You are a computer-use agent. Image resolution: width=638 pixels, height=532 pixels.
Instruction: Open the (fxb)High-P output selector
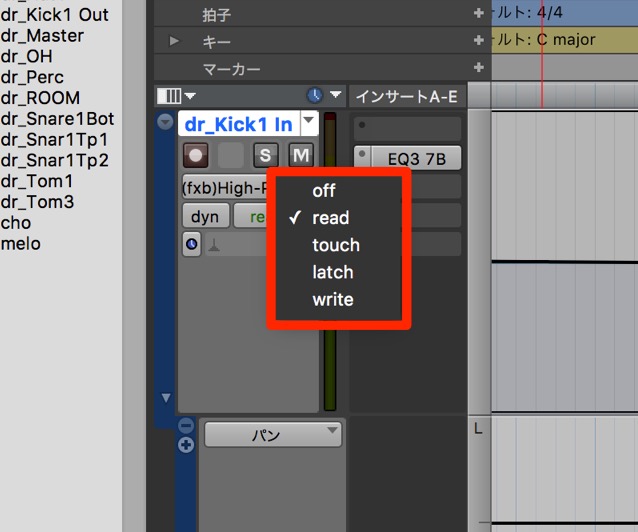tap(225, 187)
